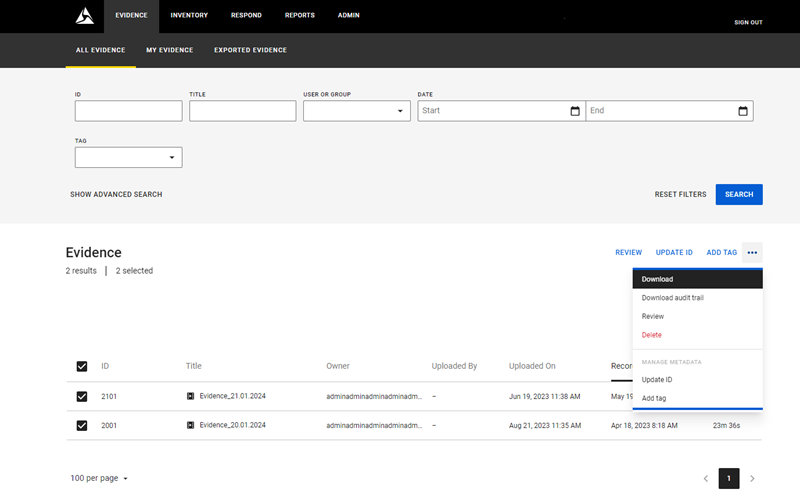Click the video file icon for Evidence_21.01.2024
Viewport: 800px width, 500px height.
click(x=190, y=396)
